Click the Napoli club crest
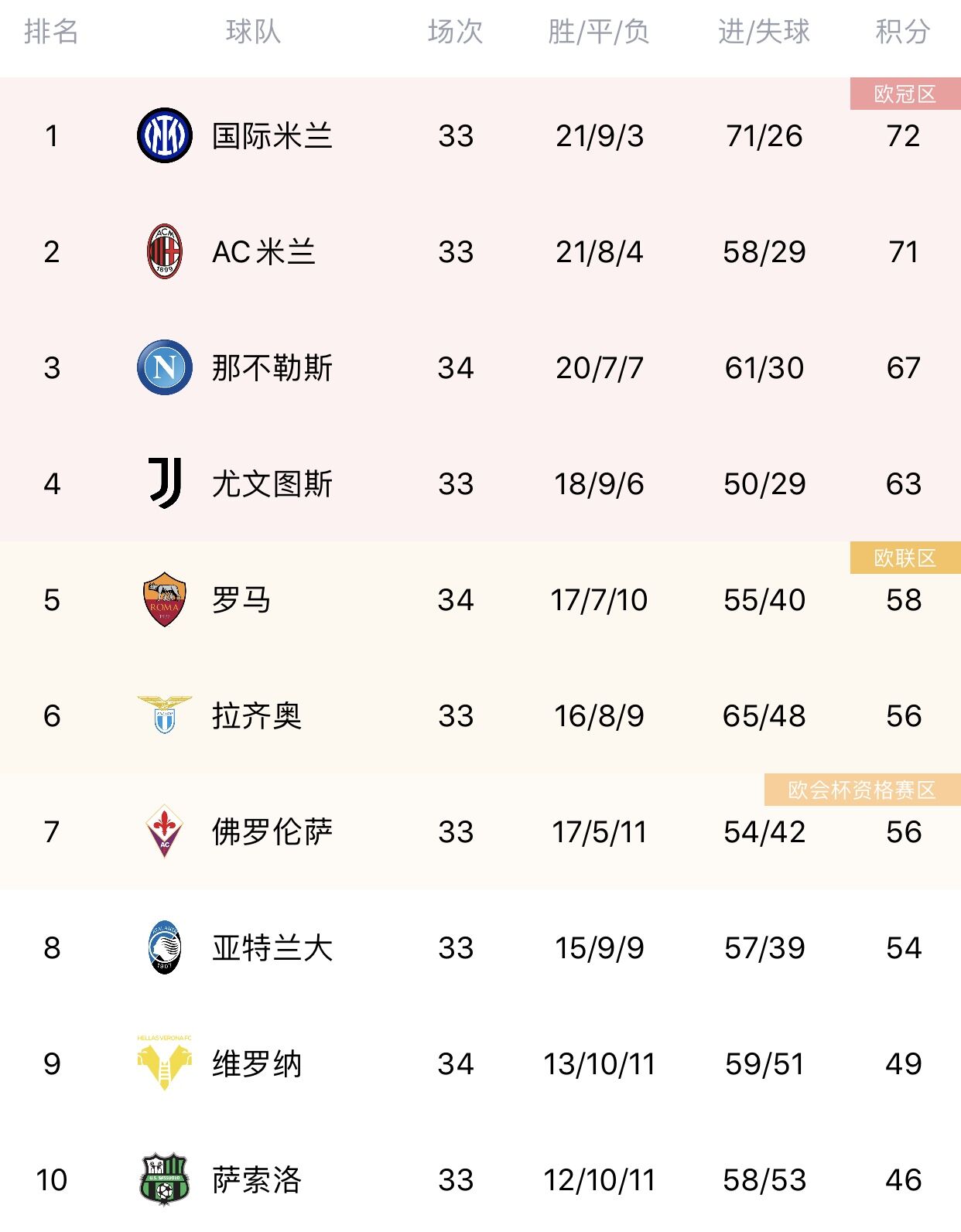The image size is (961, 1232). 164,367
